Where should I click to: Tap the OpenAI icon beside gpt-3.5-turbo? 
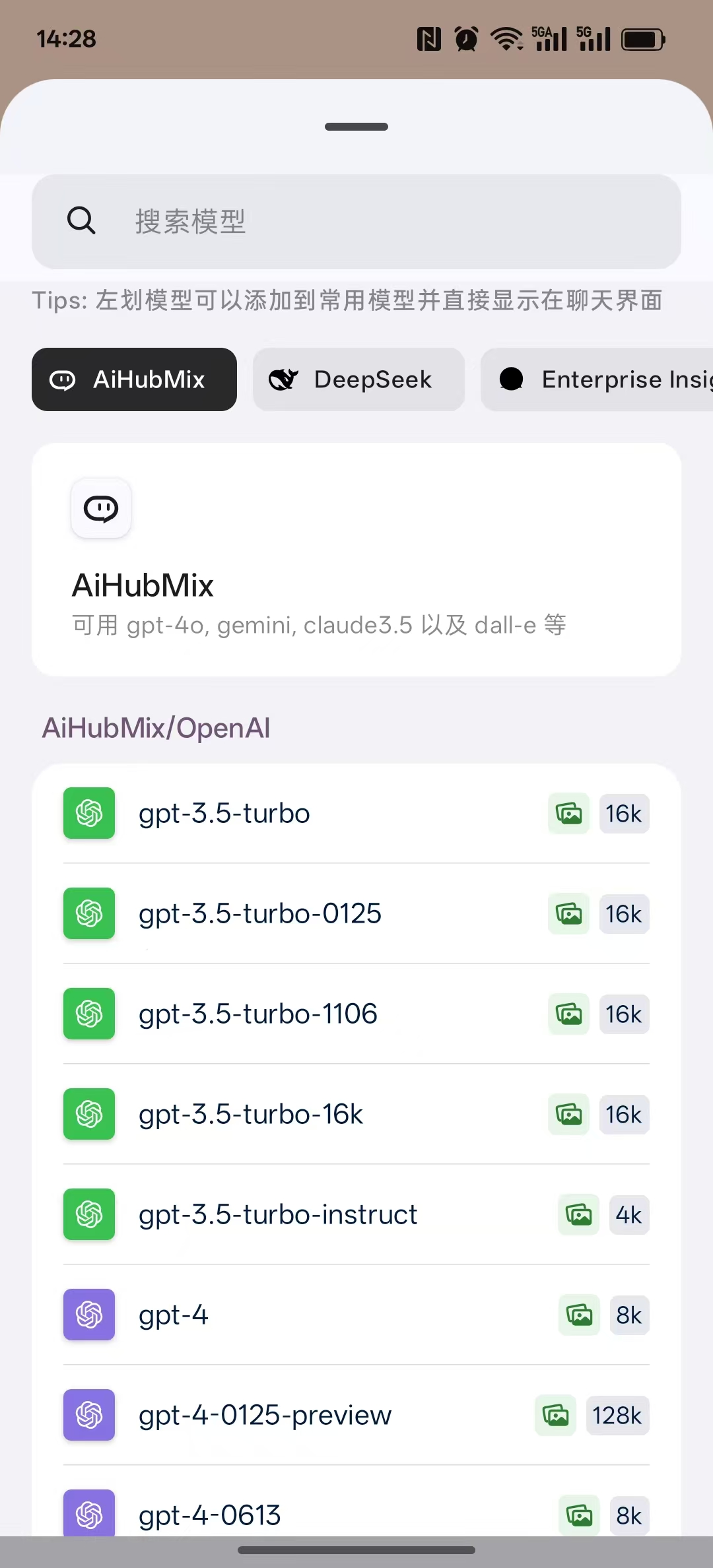(88, 813)
